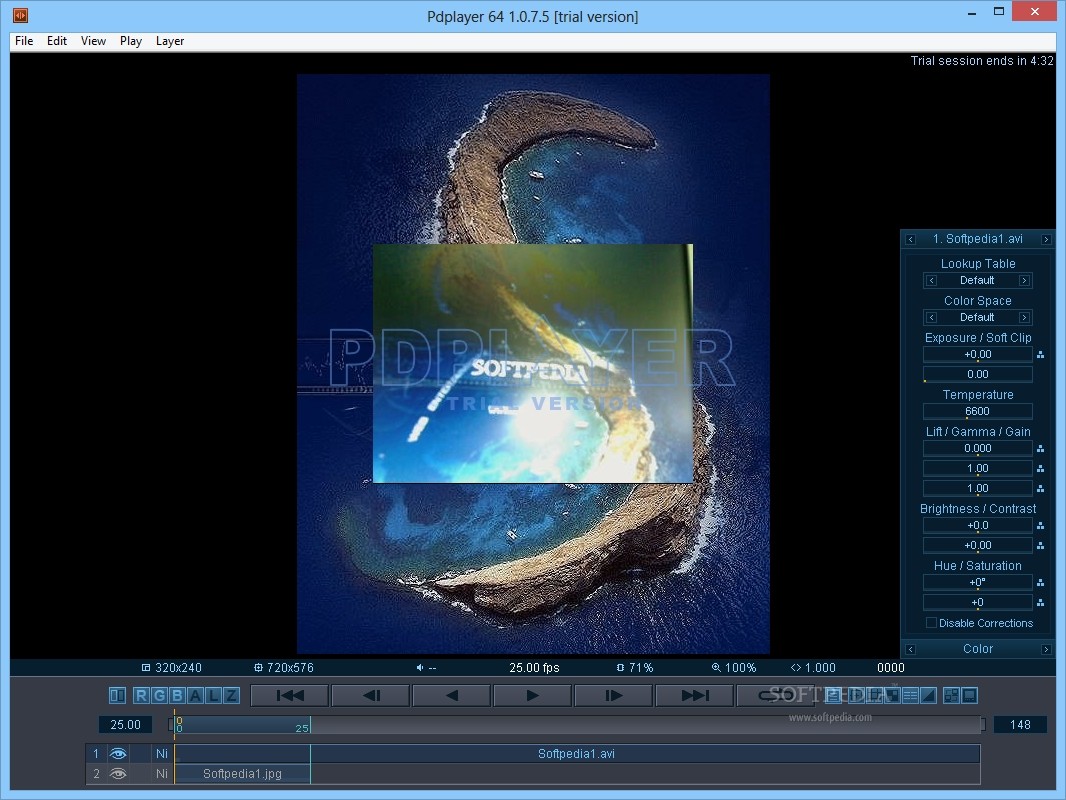Click the 25.00 fps status readout
This screenshot has width=1066, height=800.
(x=534, y=667)
